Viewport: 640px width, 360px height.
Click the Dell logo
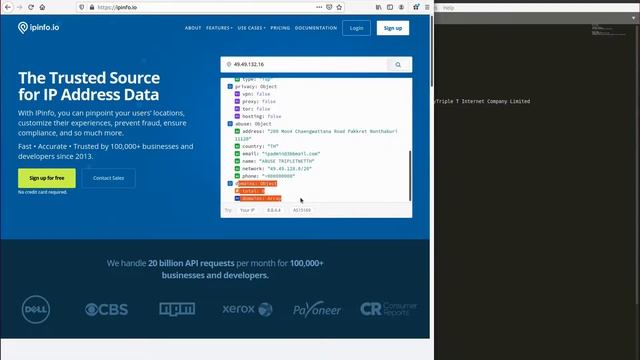coord(36,309)
